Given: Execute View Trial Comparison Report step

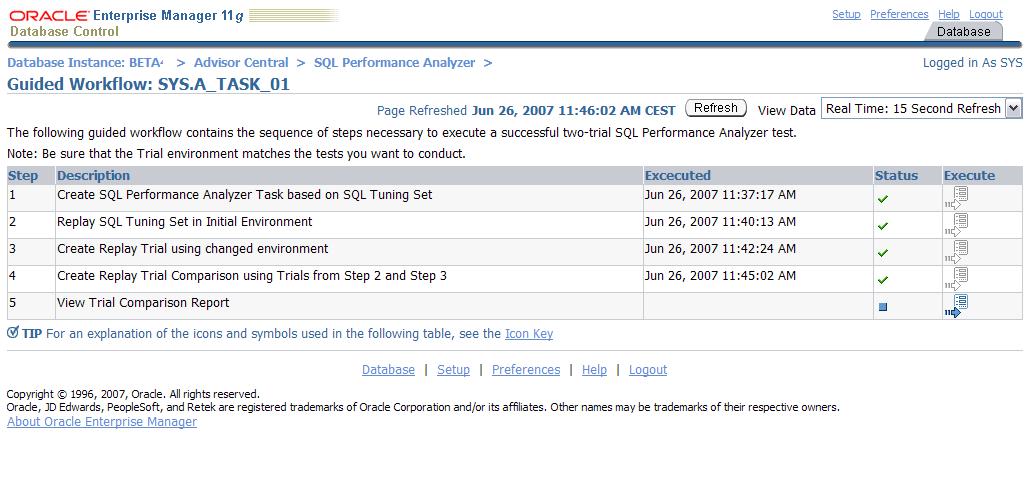Looking at the screenshot, I should click(955, 306).
